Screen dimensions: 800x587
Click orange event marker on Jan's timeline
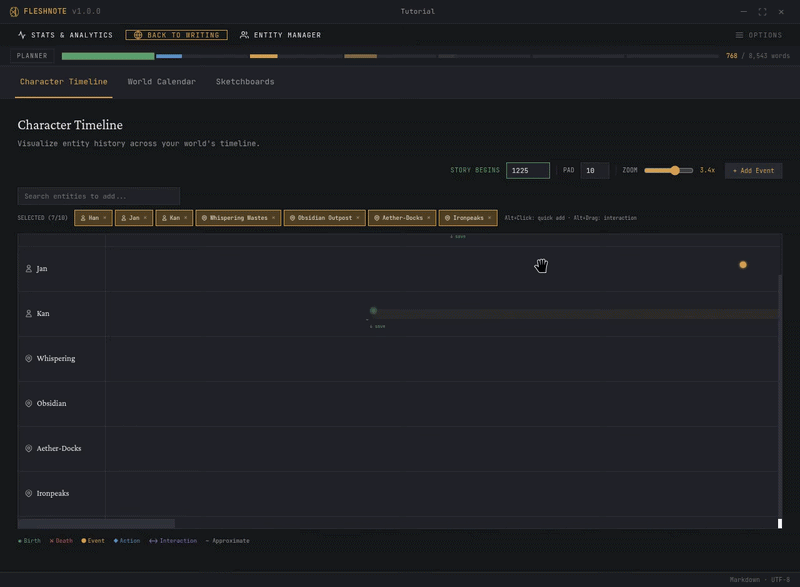[x=743, y=265]
